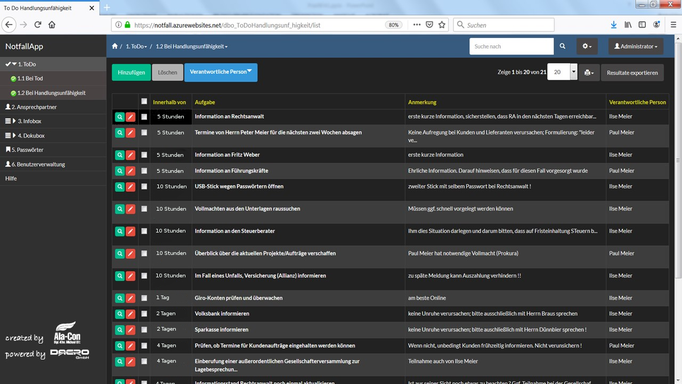This screenshot has height=384, width=682.
Task: View details of Information an Fritz Weber
Action: (119, 155)
